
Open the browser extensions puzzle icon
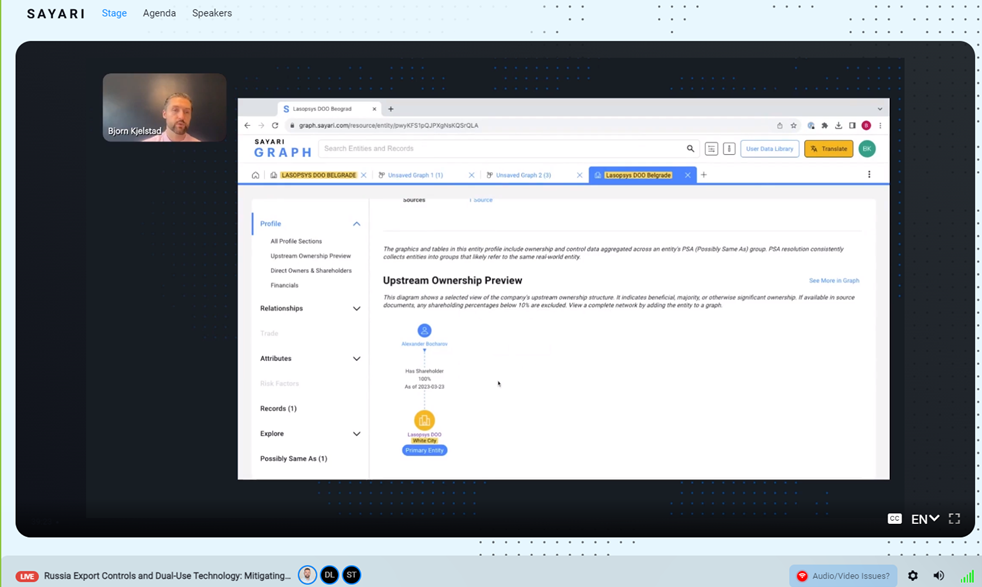(825, 125)
